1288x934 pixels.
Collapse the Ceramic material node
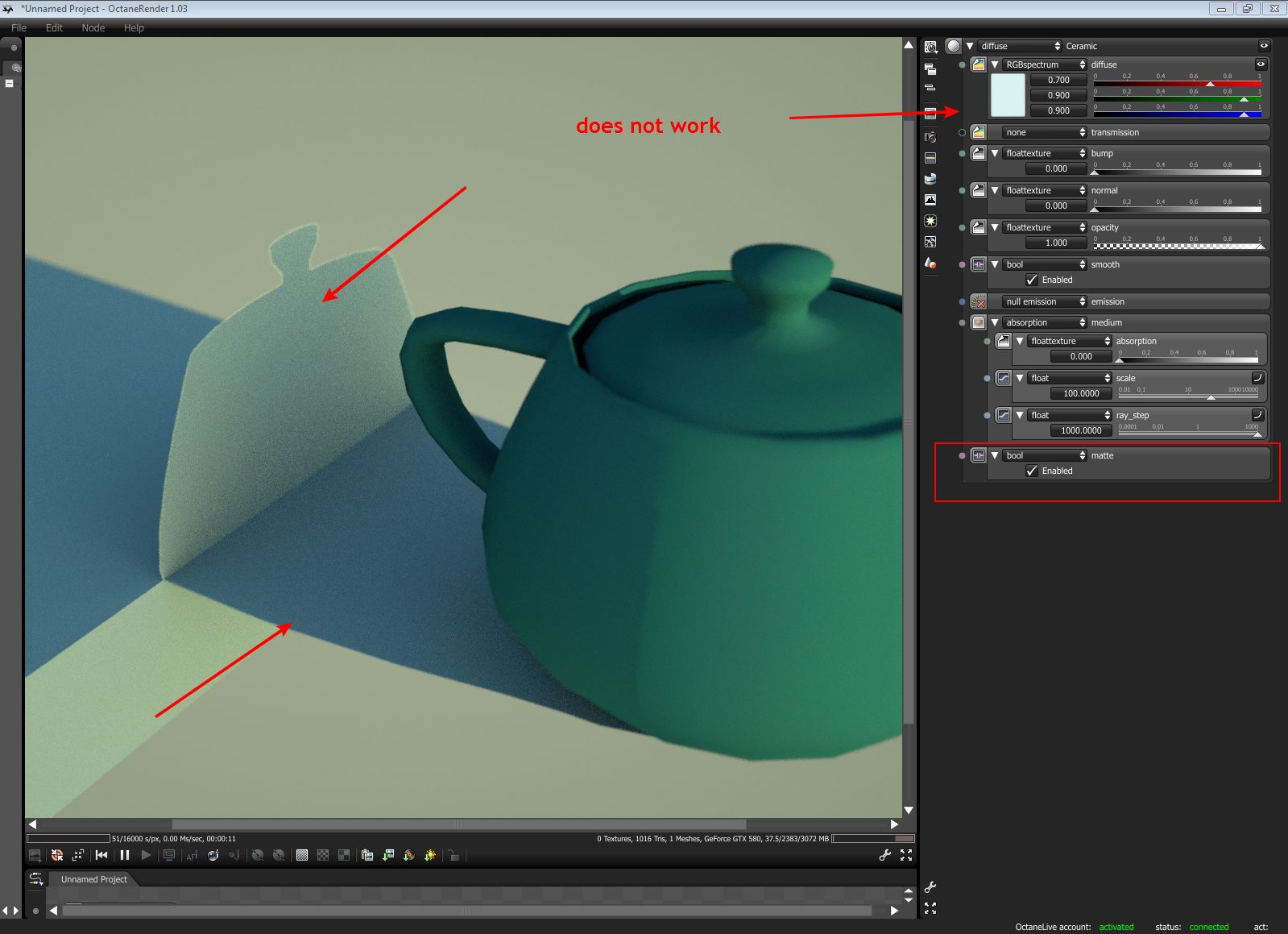pos(970,46)
